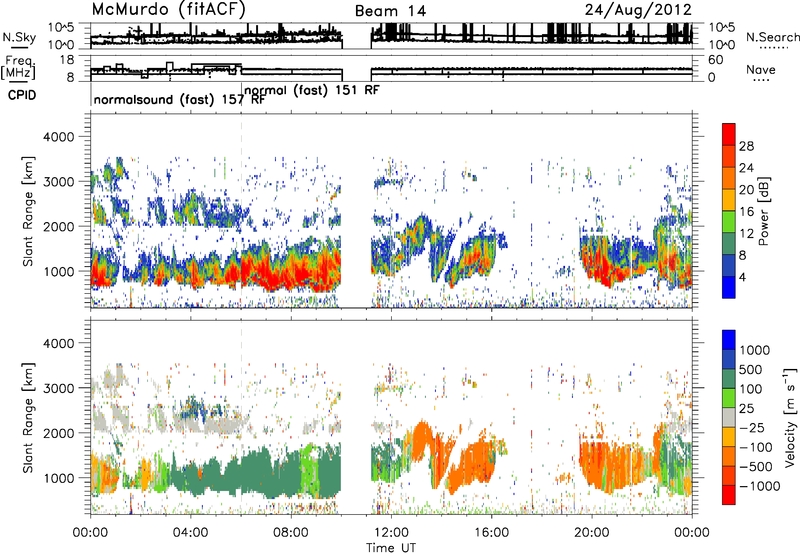Click the 'Time UT' axis label
800x554 pixels.
[x=391, y=548]
